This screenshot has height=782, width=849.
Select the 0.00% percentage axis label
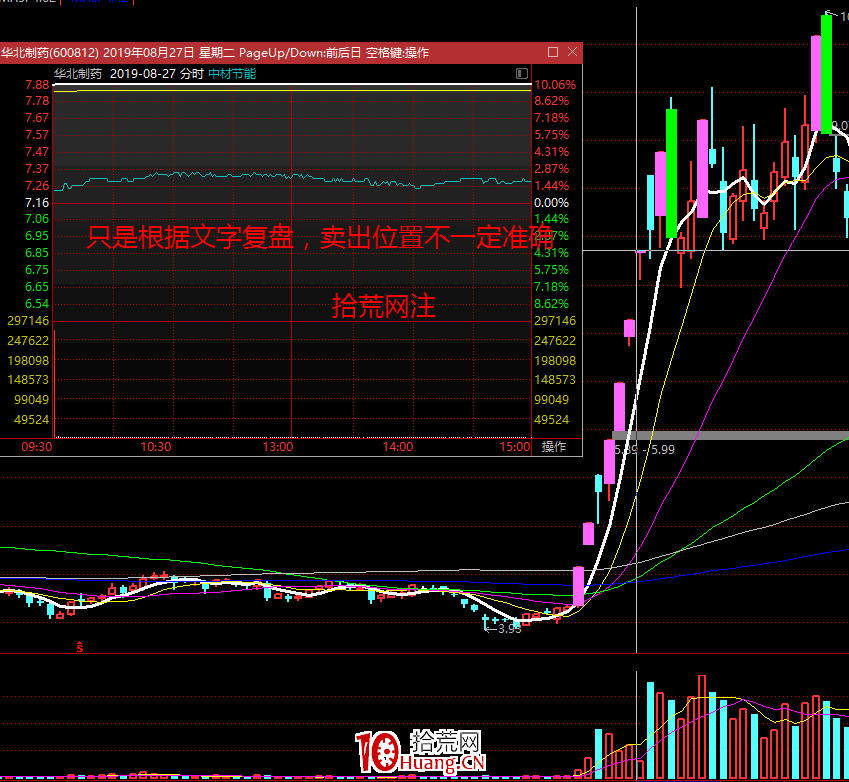551,203
